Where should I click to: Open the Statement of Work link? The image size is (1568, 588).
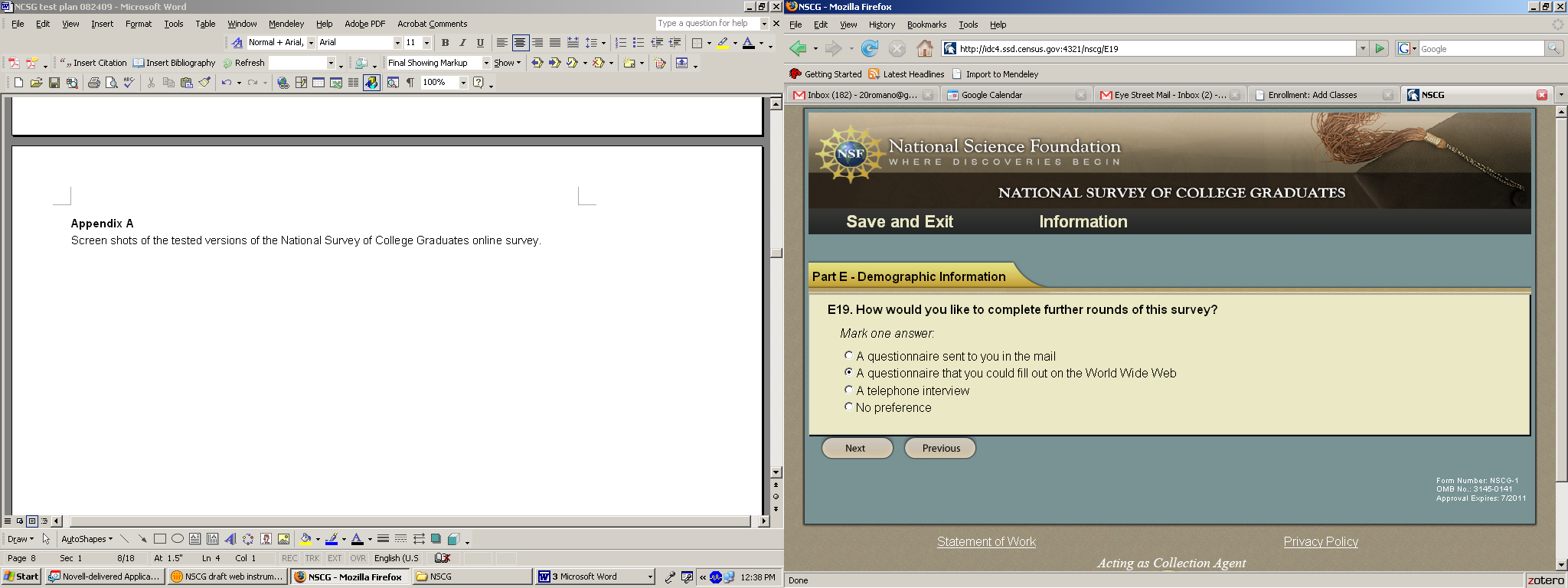pos(986,542)
